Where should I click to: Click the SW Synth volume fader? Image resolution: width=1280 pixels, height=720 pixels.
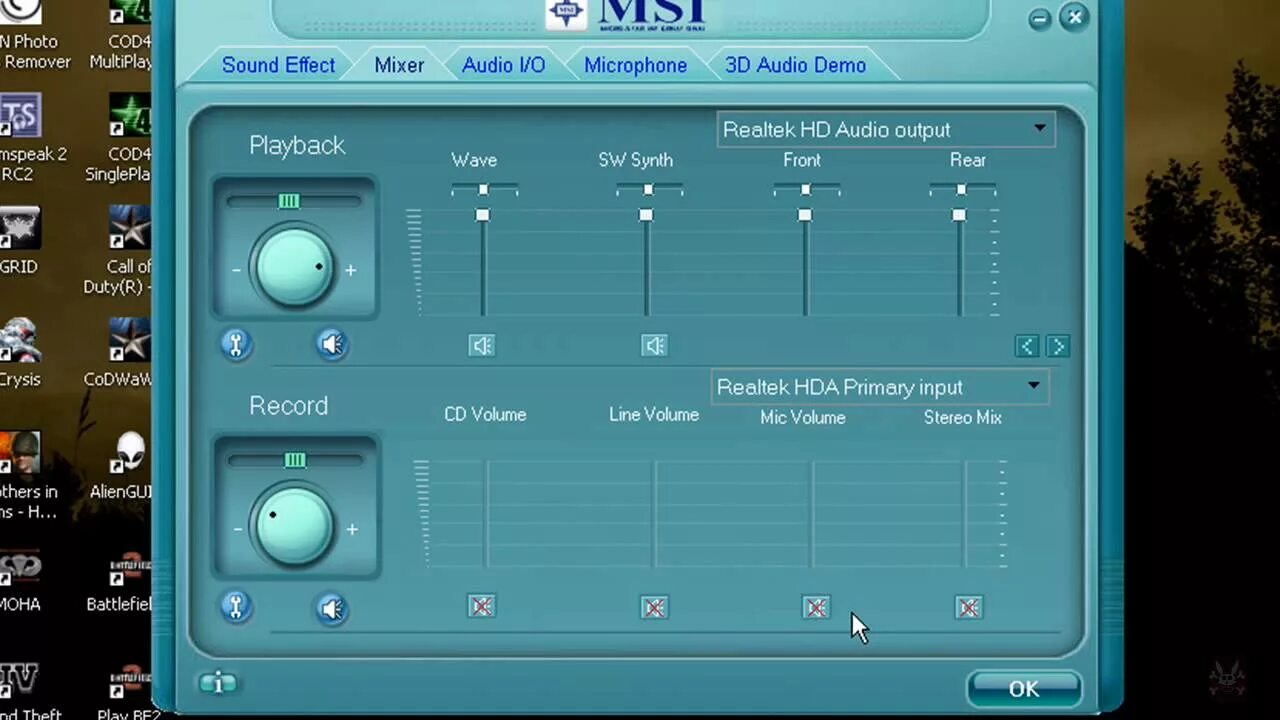coord(646,215)
